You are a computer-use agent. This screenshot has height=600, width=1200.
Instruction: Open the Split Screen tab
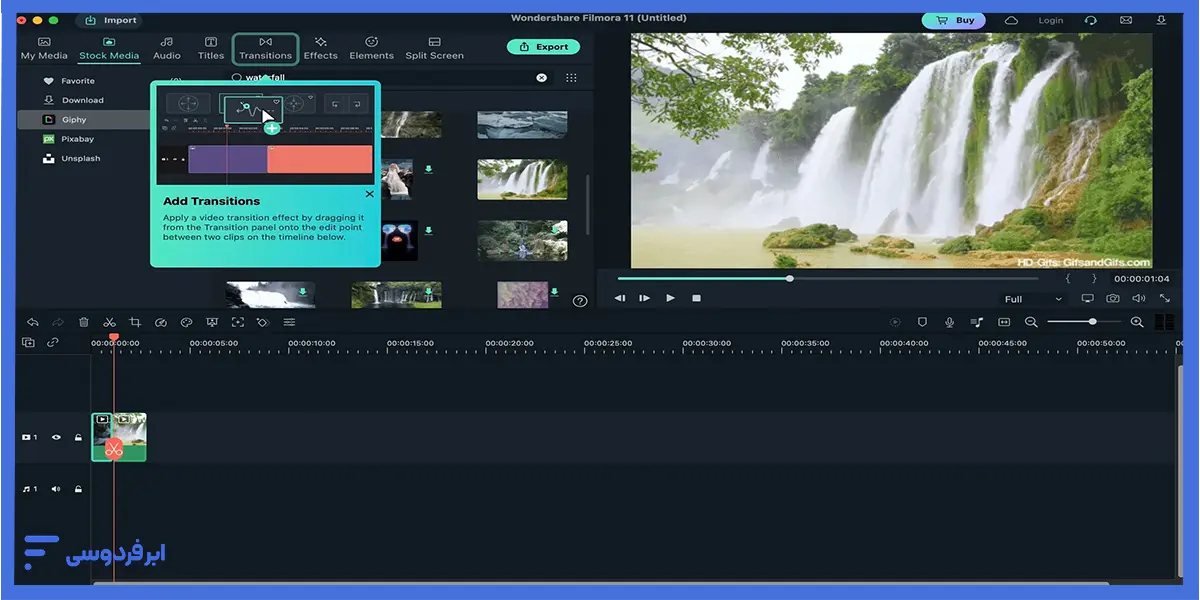pos(434,48)
